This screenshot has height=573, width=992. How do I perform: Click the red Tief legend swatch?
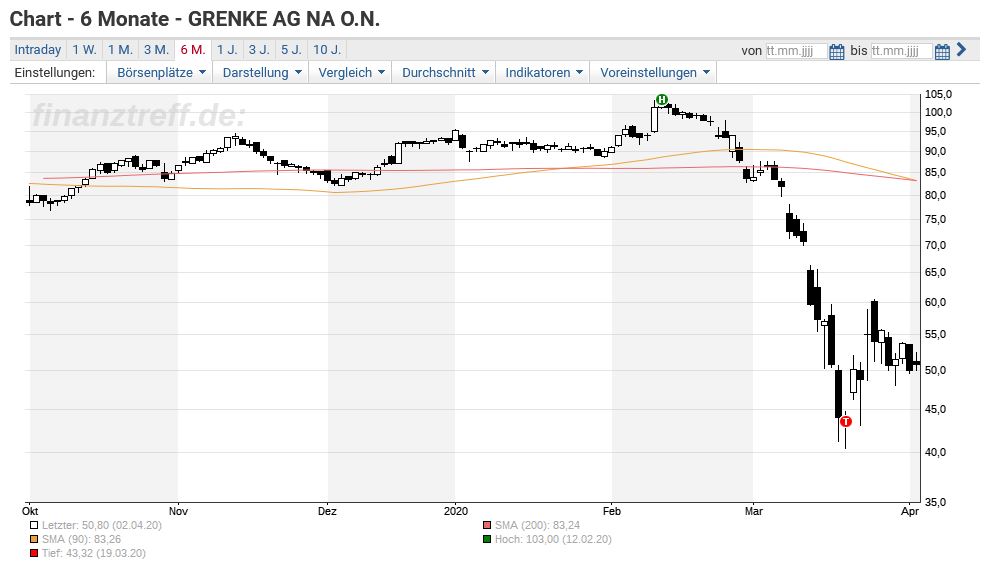point(34,553)
